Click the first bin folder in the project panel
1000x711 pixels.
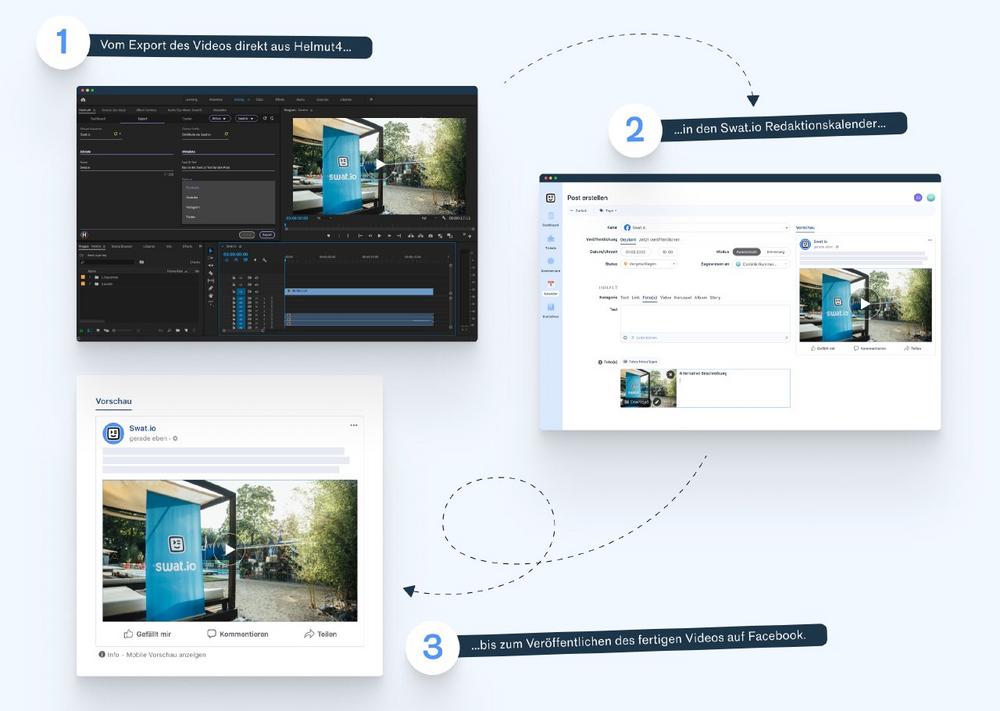[x=97, y=277]
